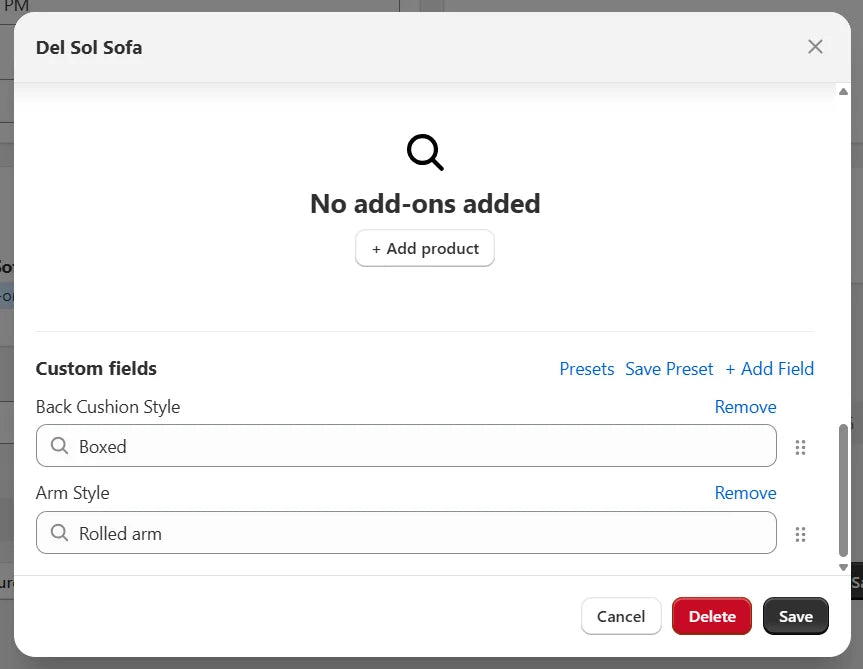Click the search icon in the Boxed field
Image resolution: width=863 pixels, height=669 pixels.
tap(59, 446)
